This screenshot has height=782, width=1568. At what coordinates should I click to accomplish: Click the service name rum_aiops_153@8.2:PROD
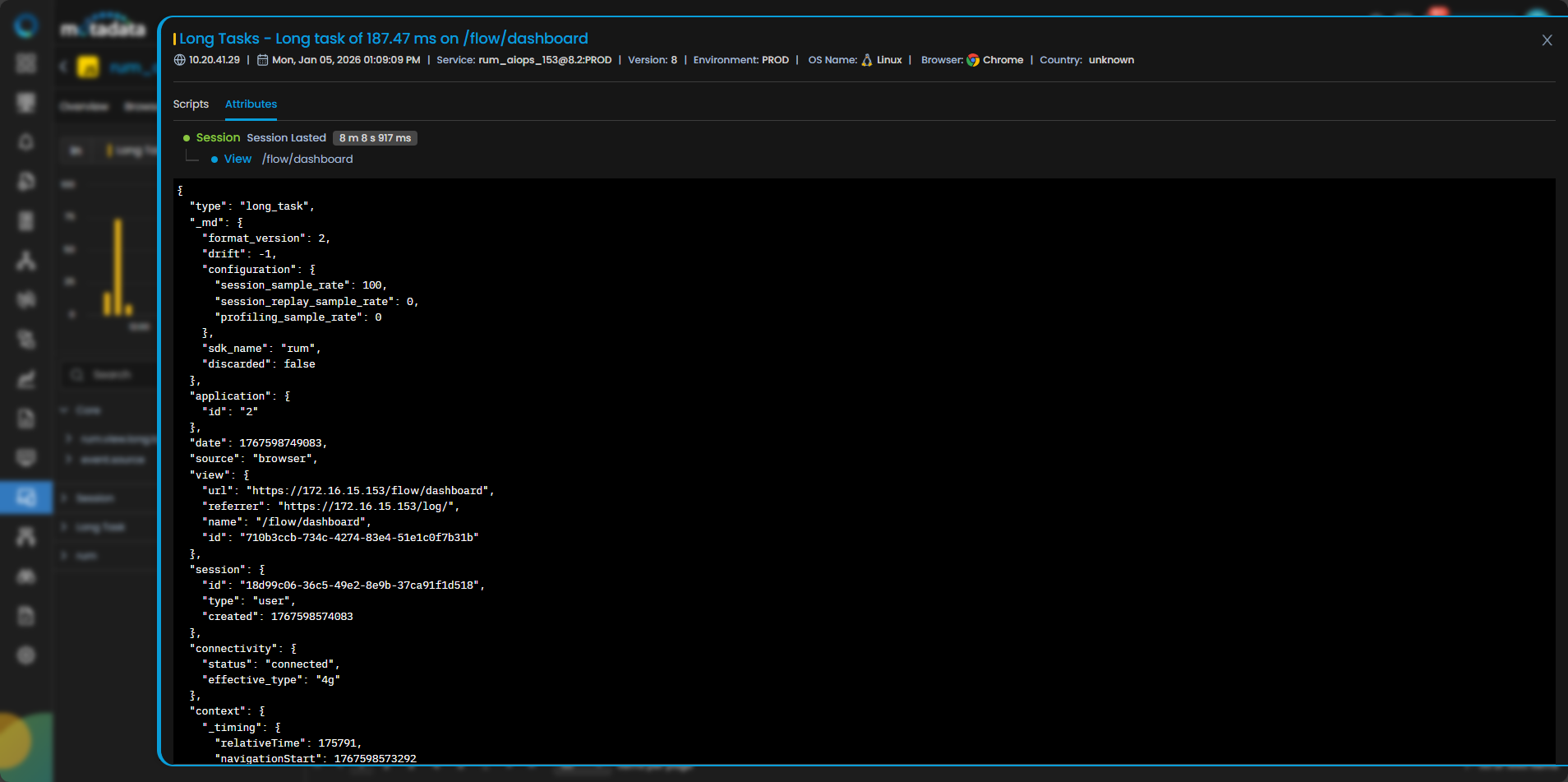coord(545,60)
